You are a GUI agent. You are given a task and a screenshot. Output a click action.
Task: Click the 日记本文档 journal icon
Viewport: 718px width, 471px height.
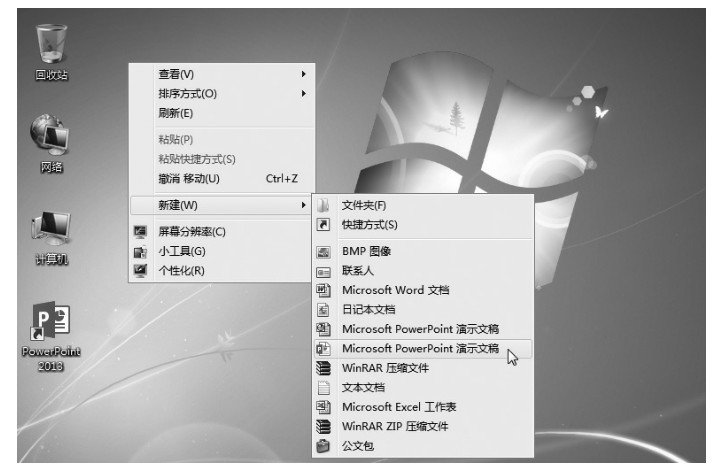click(323, 310)
